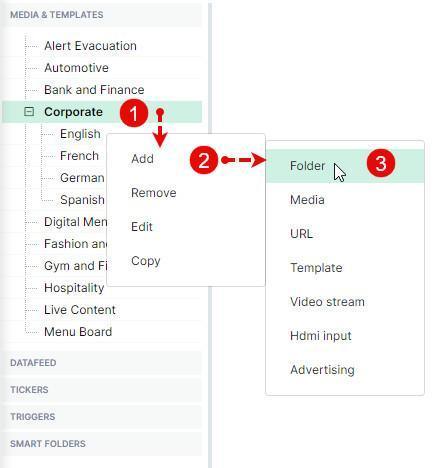Select Edit from the context menu
The image size is (438, 468).
[x=142, y=227]
